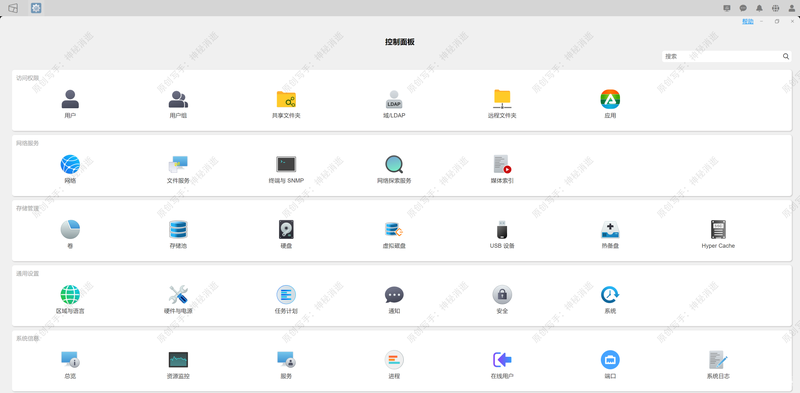This screenshot has width=800, height=393.
Task: Open the monitor widget icon in top bar
Action: click(727, 8)
